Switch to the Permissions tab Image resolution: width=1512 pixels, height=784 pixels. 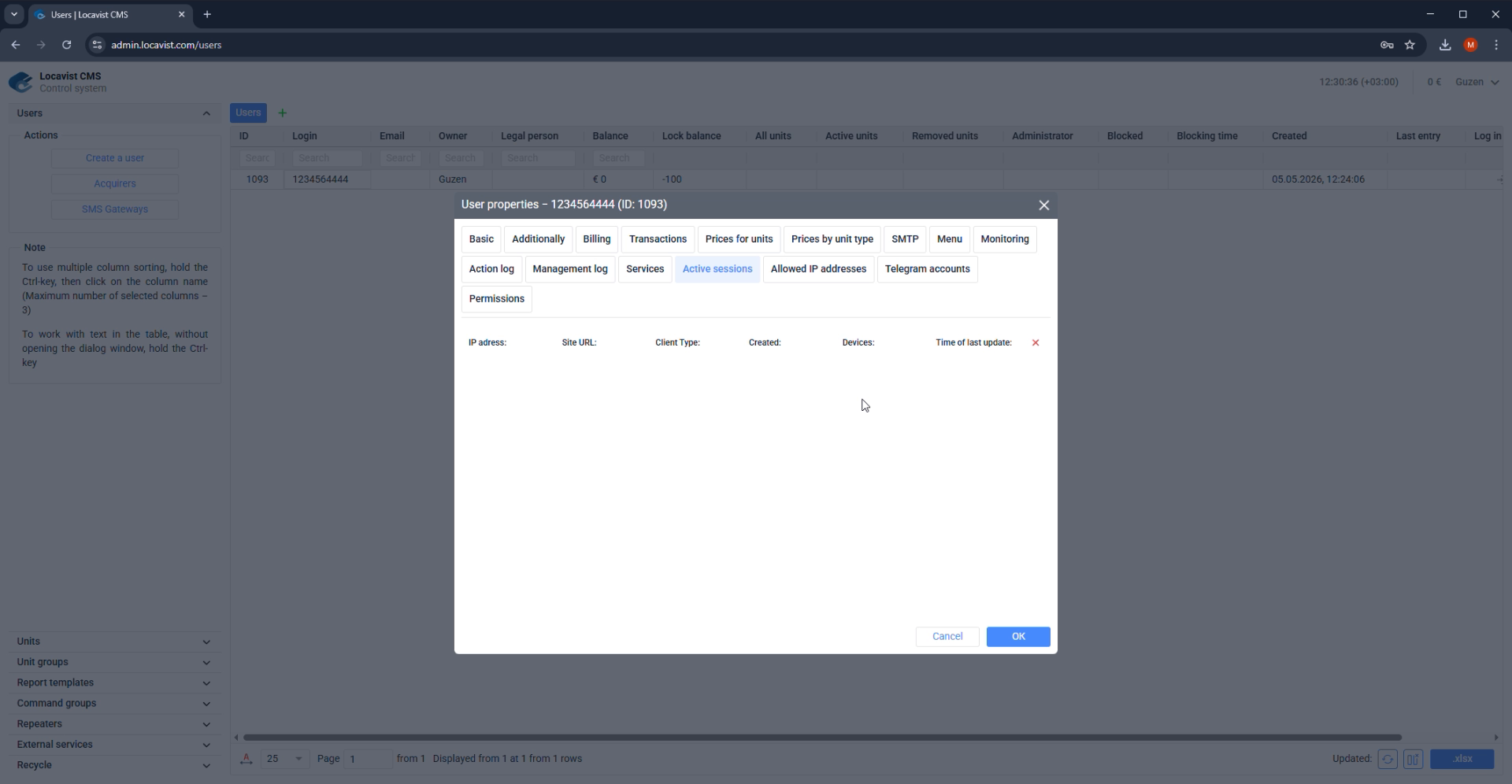496,299
